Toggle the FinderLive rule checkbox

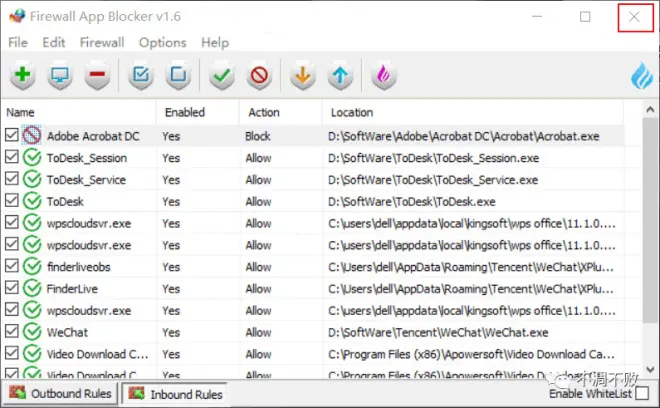click(12, 288)
